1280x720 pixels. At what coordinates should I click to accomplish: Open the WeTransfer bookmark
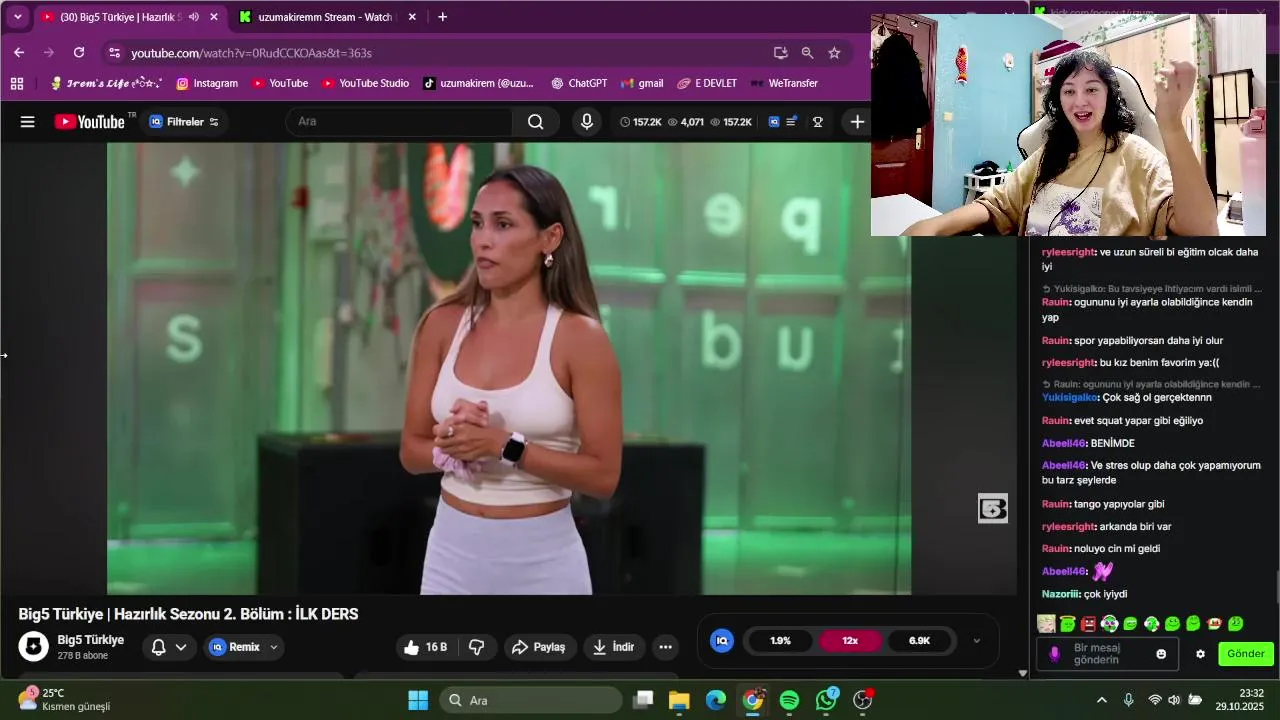(x=784, y=84)
